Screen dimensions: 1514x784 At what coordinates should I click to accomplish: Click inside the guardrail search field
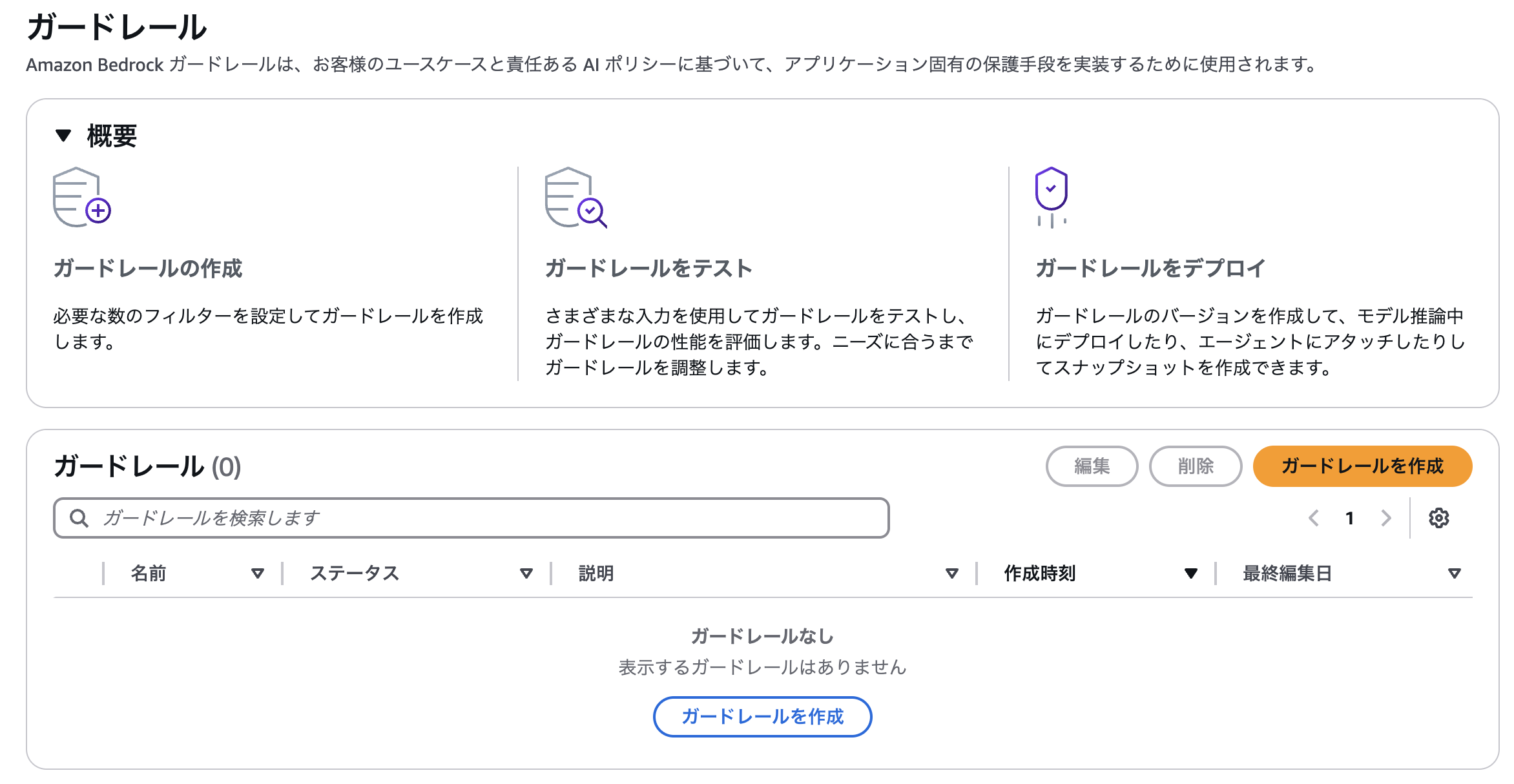click(452, 517)
